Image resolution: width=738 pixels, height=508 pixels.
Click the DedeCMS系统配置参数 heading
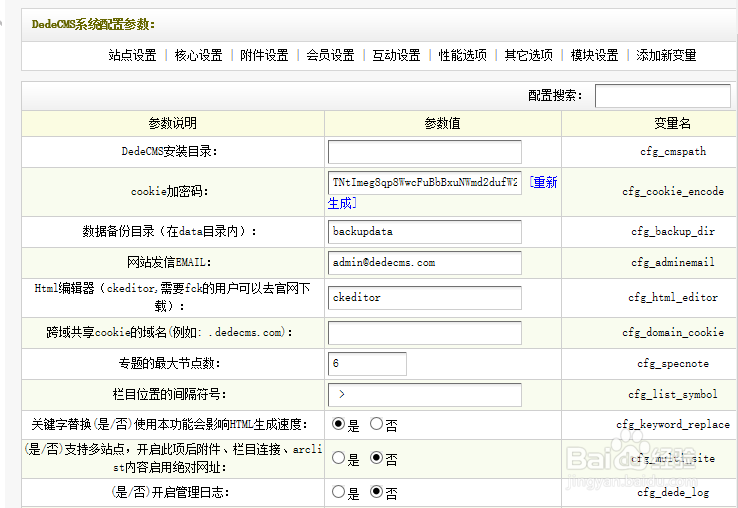point(93,24)
